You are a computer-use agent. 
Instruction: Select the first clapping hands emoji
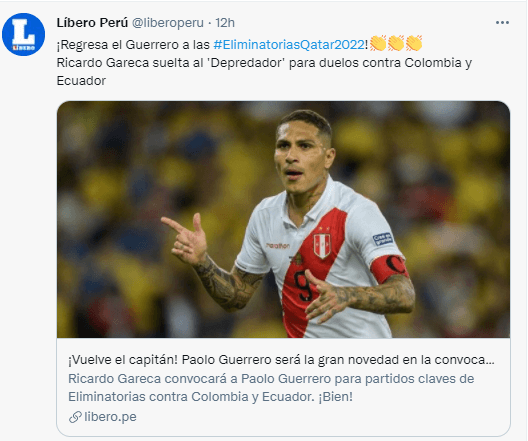378,43
